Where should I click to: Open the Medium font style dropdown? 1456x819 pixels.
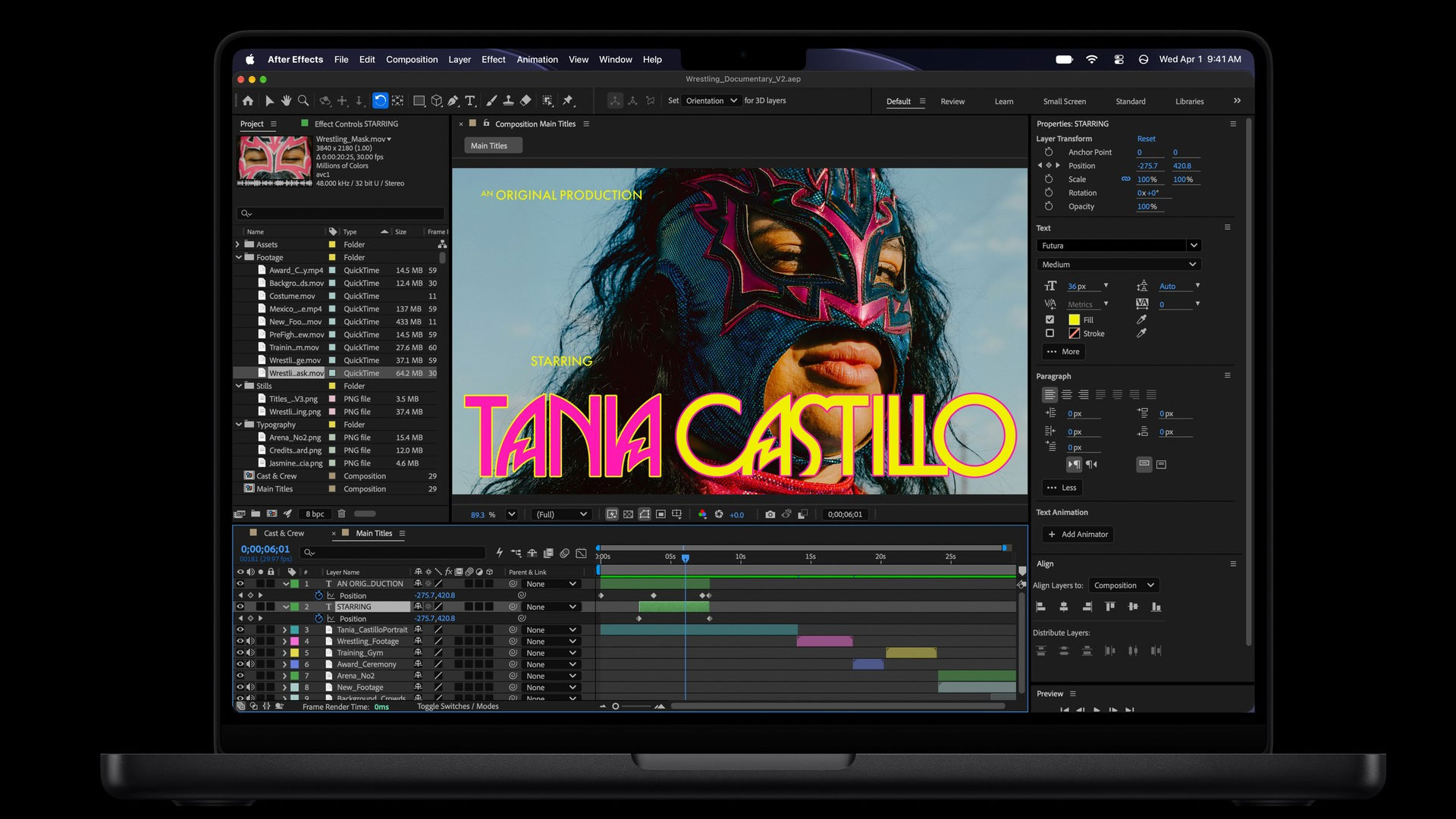(1119, 265)
